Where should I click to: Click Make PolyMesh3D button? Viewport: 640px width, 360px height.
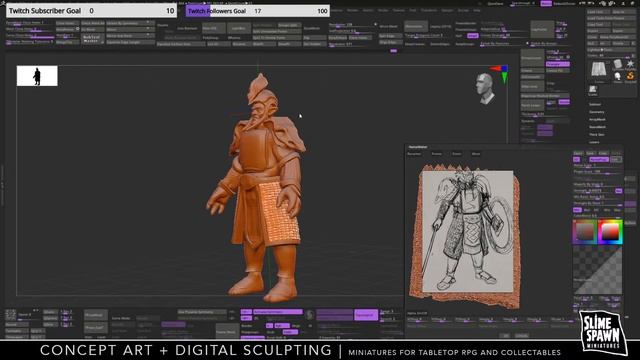(x=618, y=37)
